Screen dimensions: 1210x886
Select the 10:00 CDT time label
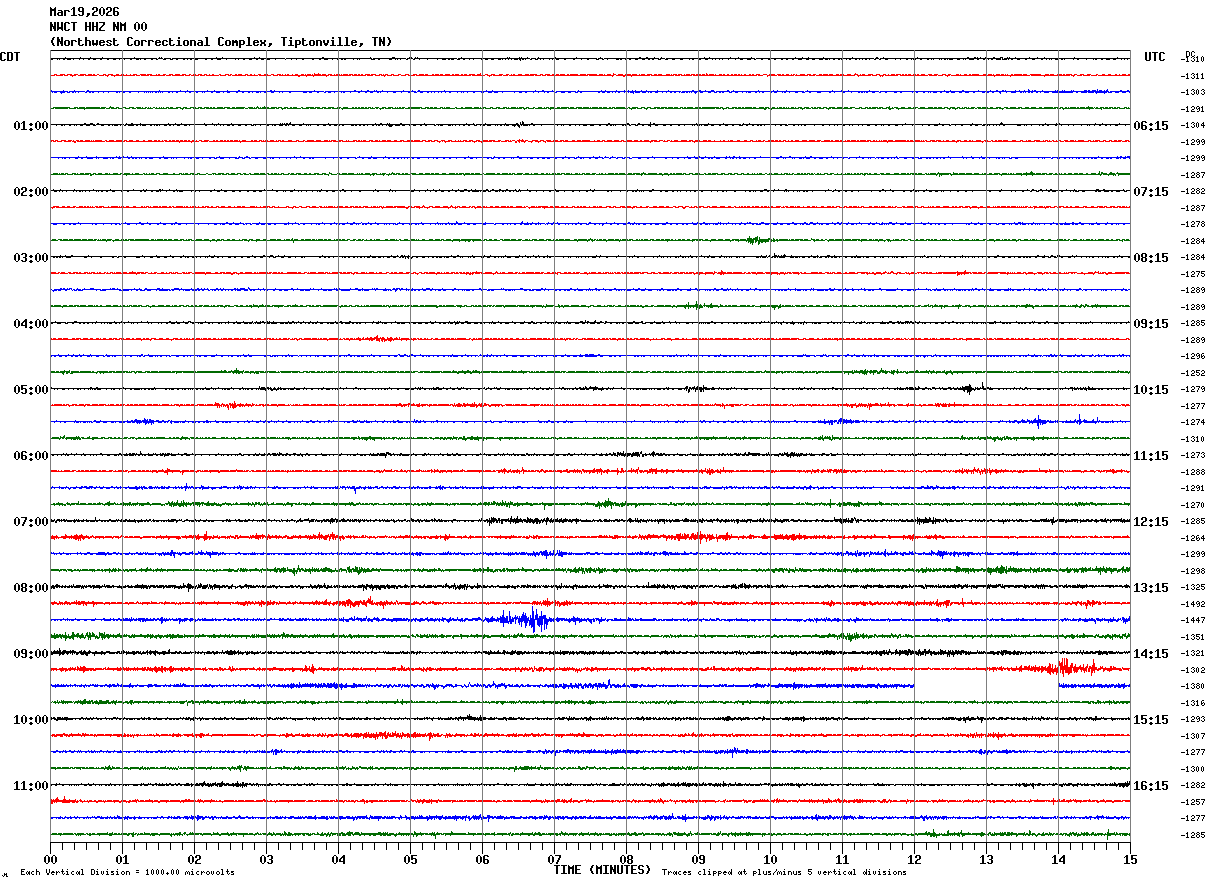pyautogui.click(x=31, y=720)
